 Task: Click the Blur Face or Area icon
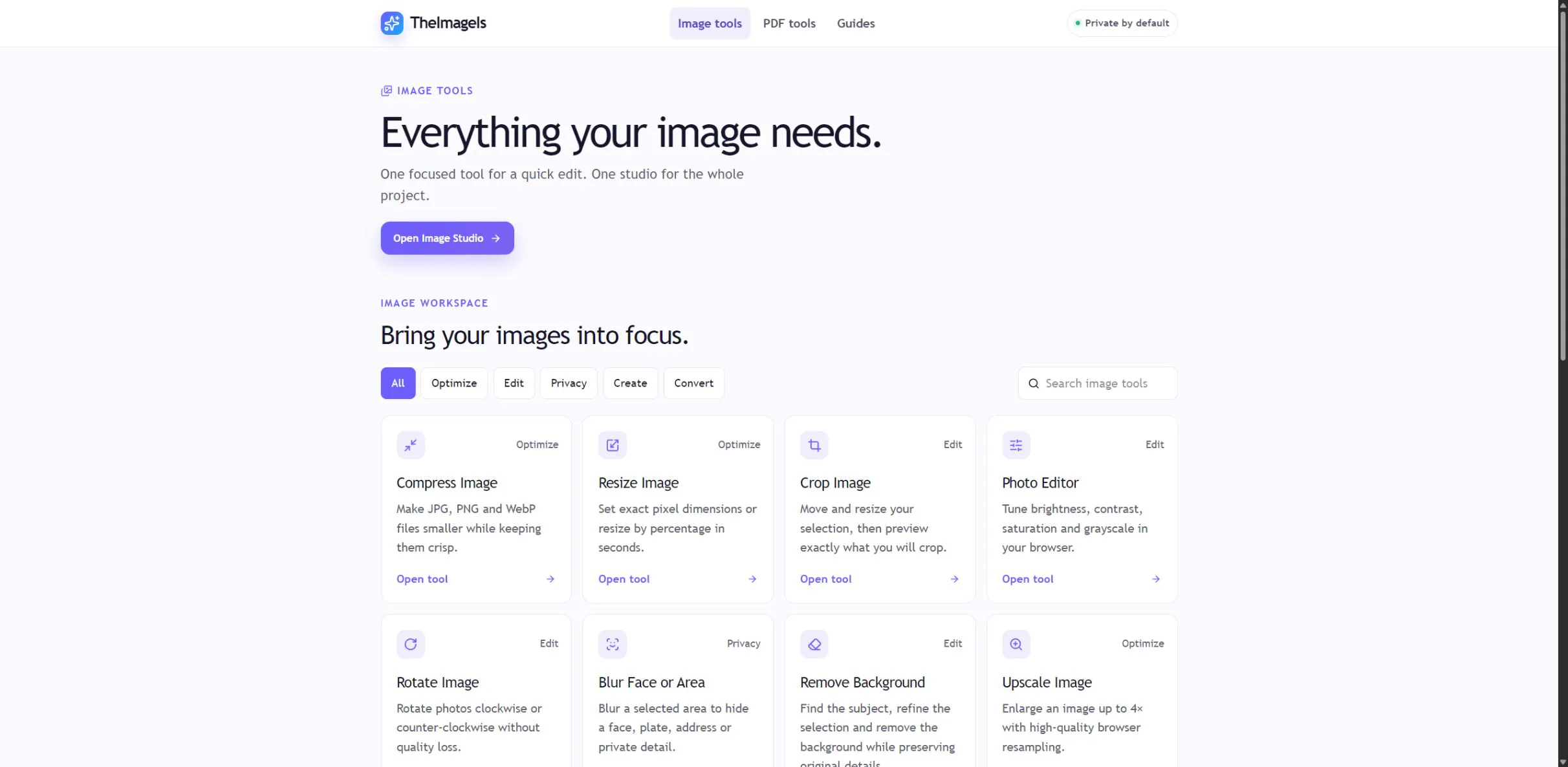(x=612, y=644)
